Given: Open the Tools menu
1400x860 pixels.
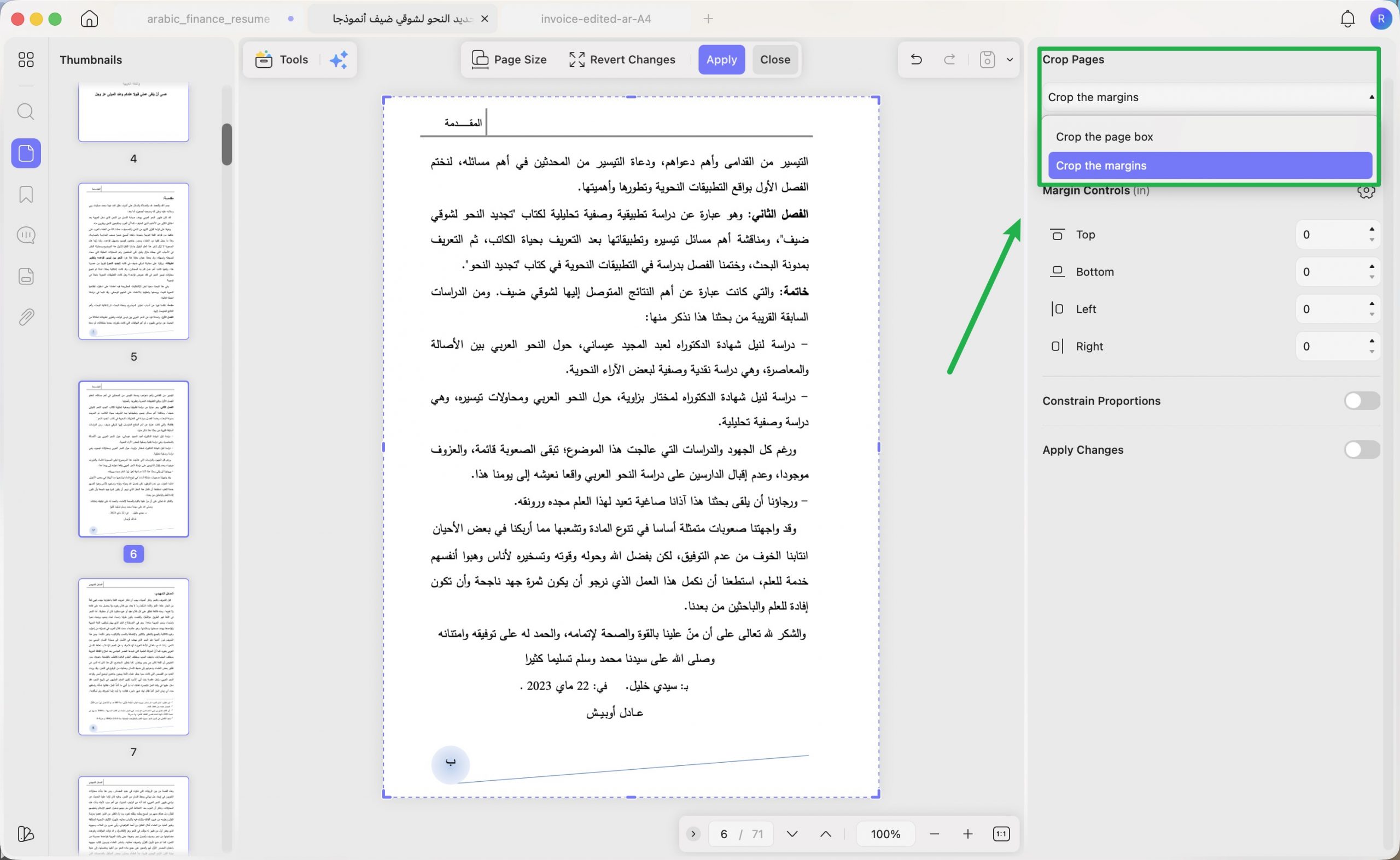Looking at the screenshot, I should [282, 60].
